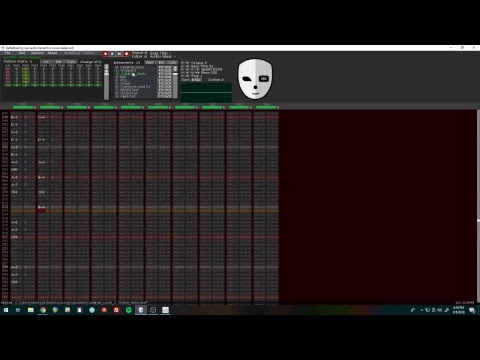Click Ins in the Pattern Matrix
The width and height of the screenshot is (480, 360).
pyautogui.click(x=46, y=62)
